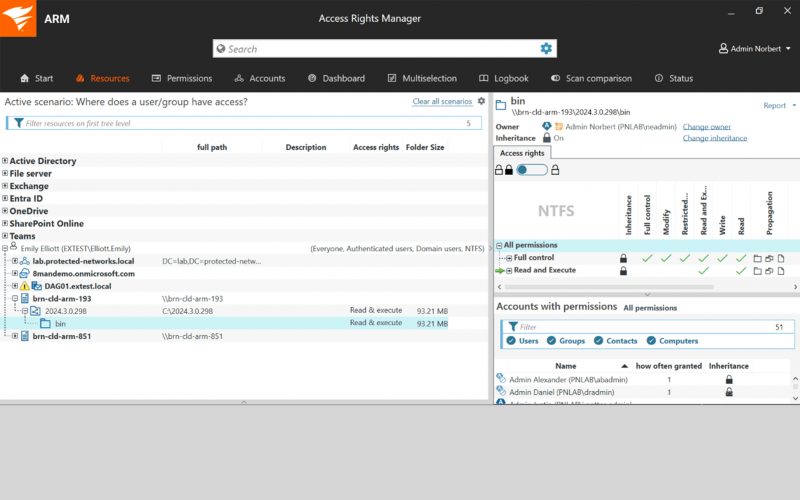Click the filter funnel in accounts filter
800x500 pixels.
[513, 327]
